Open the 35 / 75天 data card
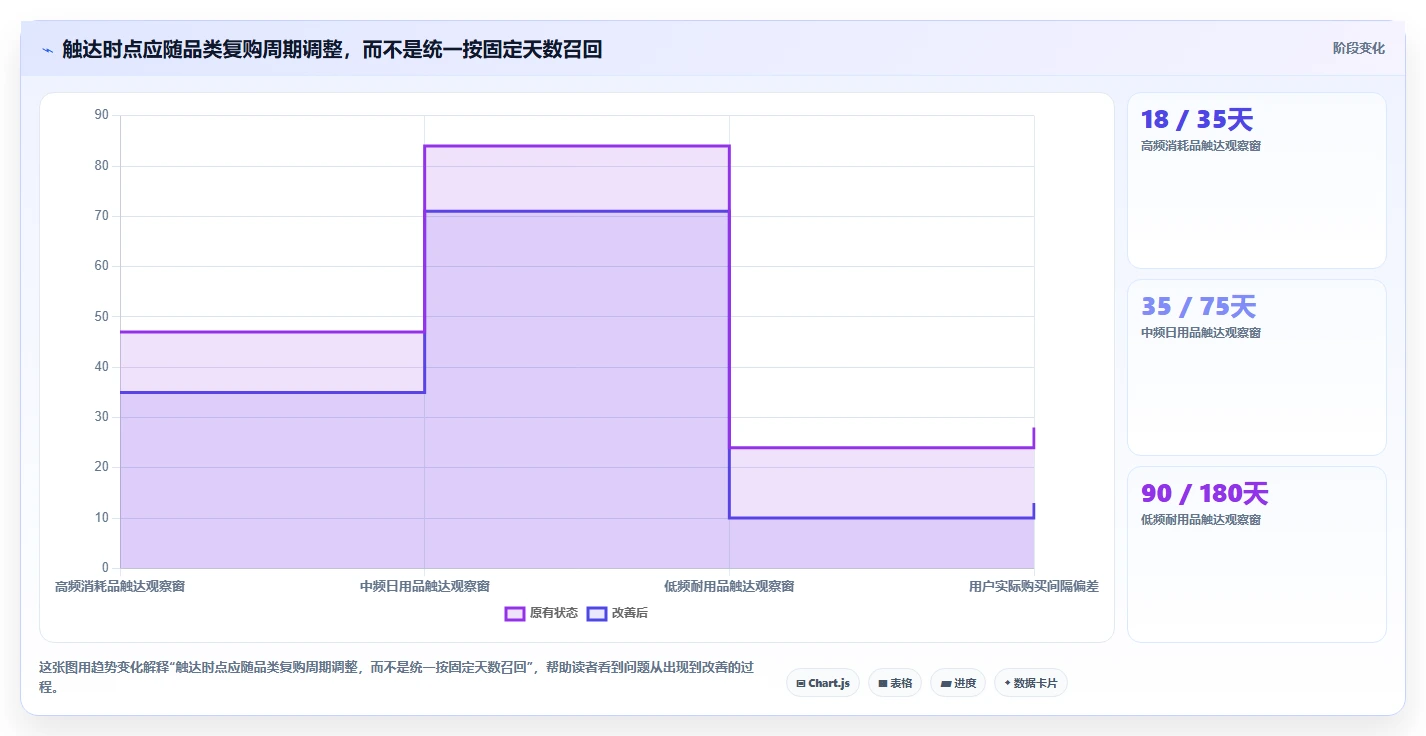This screenshot has width=1426, height=736. pyautogui.click(x=1257, y=368)
